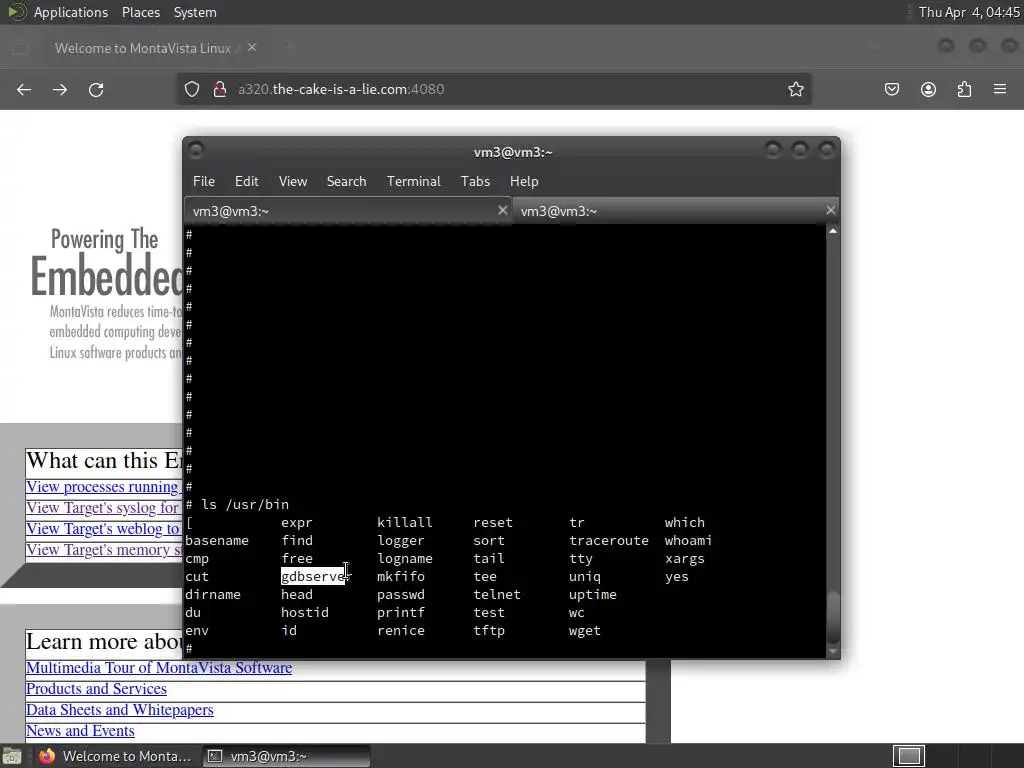This screenshot has height=768, width=1024.
Task: Click the renice entry in terminal listing
Action: pyautogui.click(x=401, y=631)
